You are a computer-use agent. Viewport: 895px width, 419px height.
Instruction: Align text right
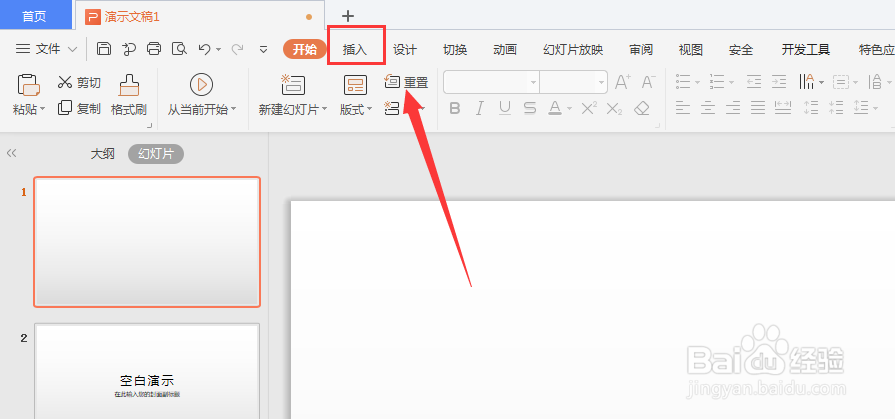[x=733, y=107]
